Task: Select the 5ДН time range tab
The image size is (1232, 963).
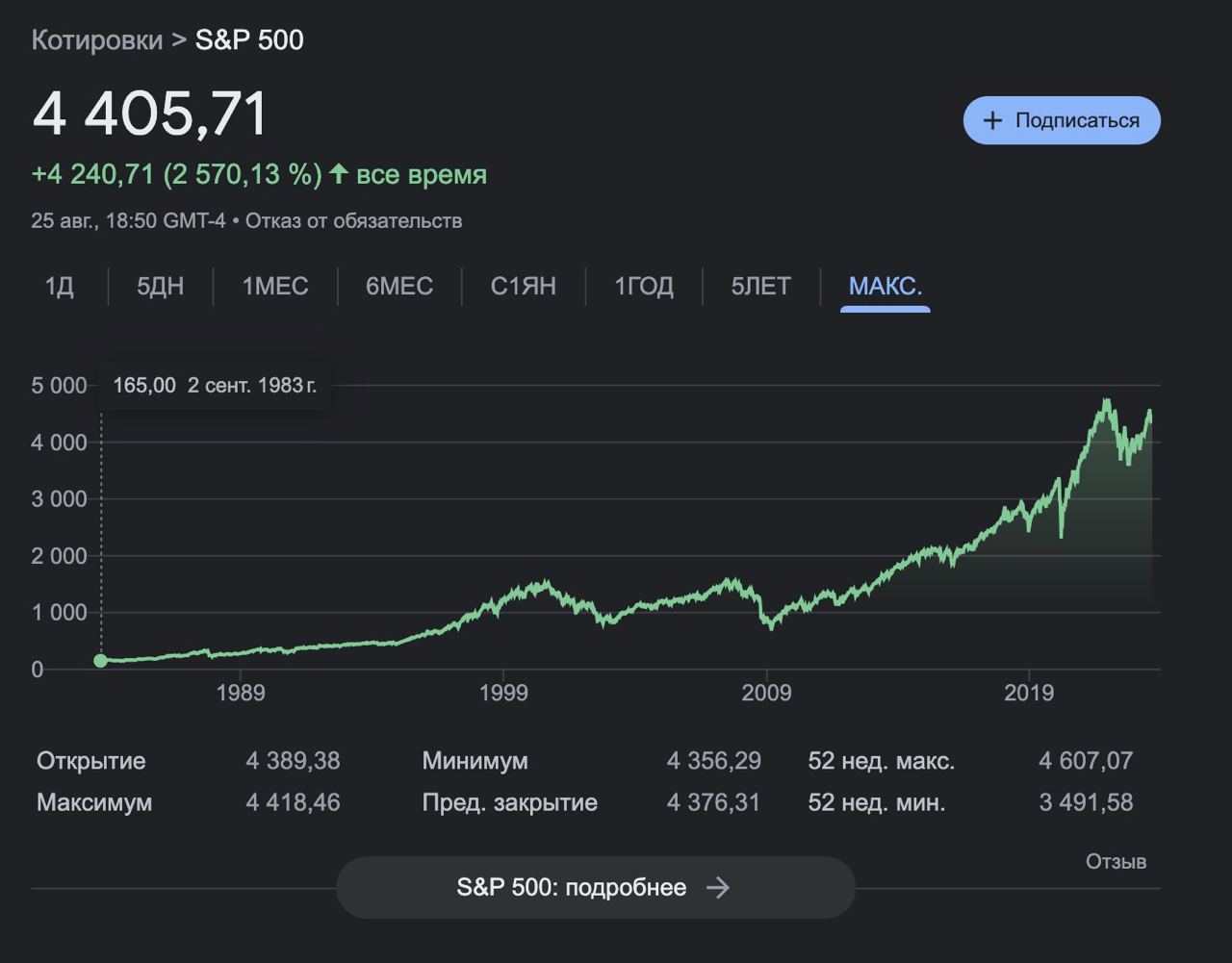Action: click(x=160, y=287)
